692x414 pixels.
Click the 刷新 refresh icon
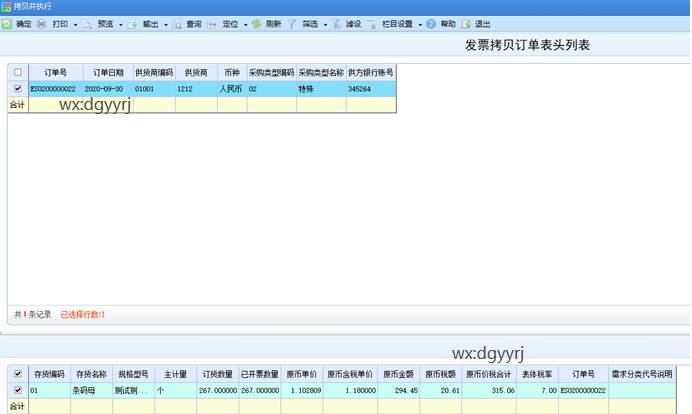point(257,23)
